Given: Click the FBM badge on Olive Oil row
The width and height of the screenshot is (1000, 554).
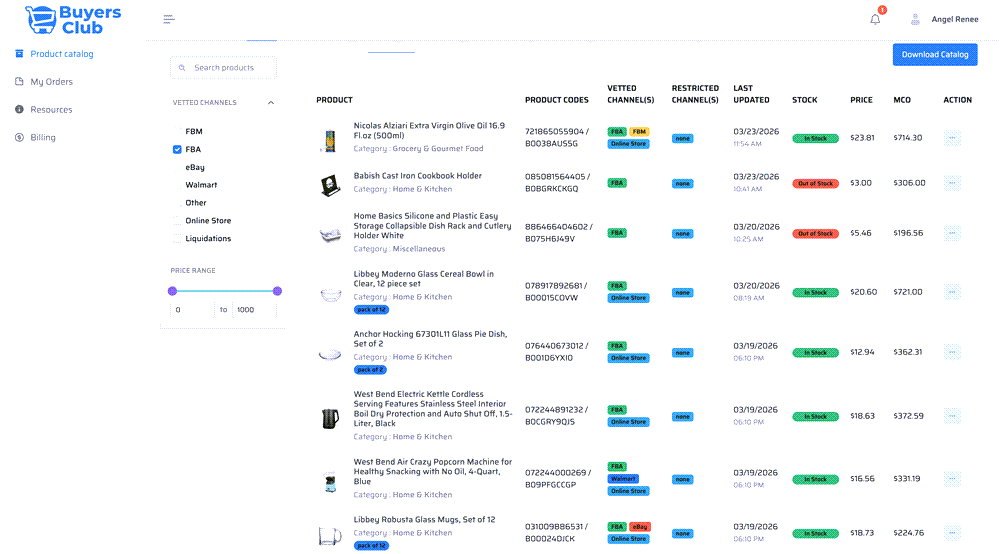Looking at the screenshot, I should 639,132.
